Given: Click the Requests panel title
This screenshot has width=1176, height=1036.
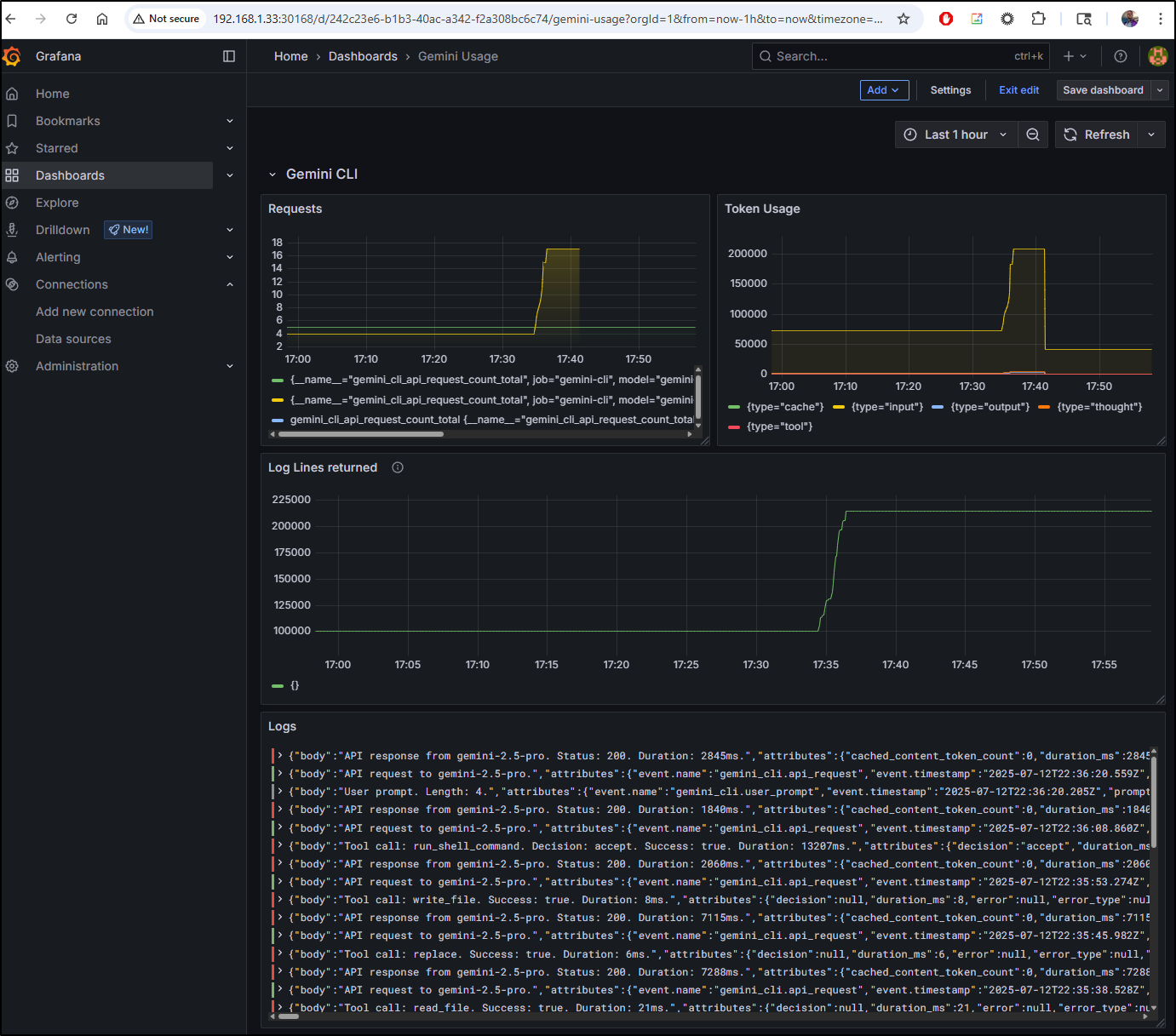Looking at the screenshot, I should [x=295, y=209].
